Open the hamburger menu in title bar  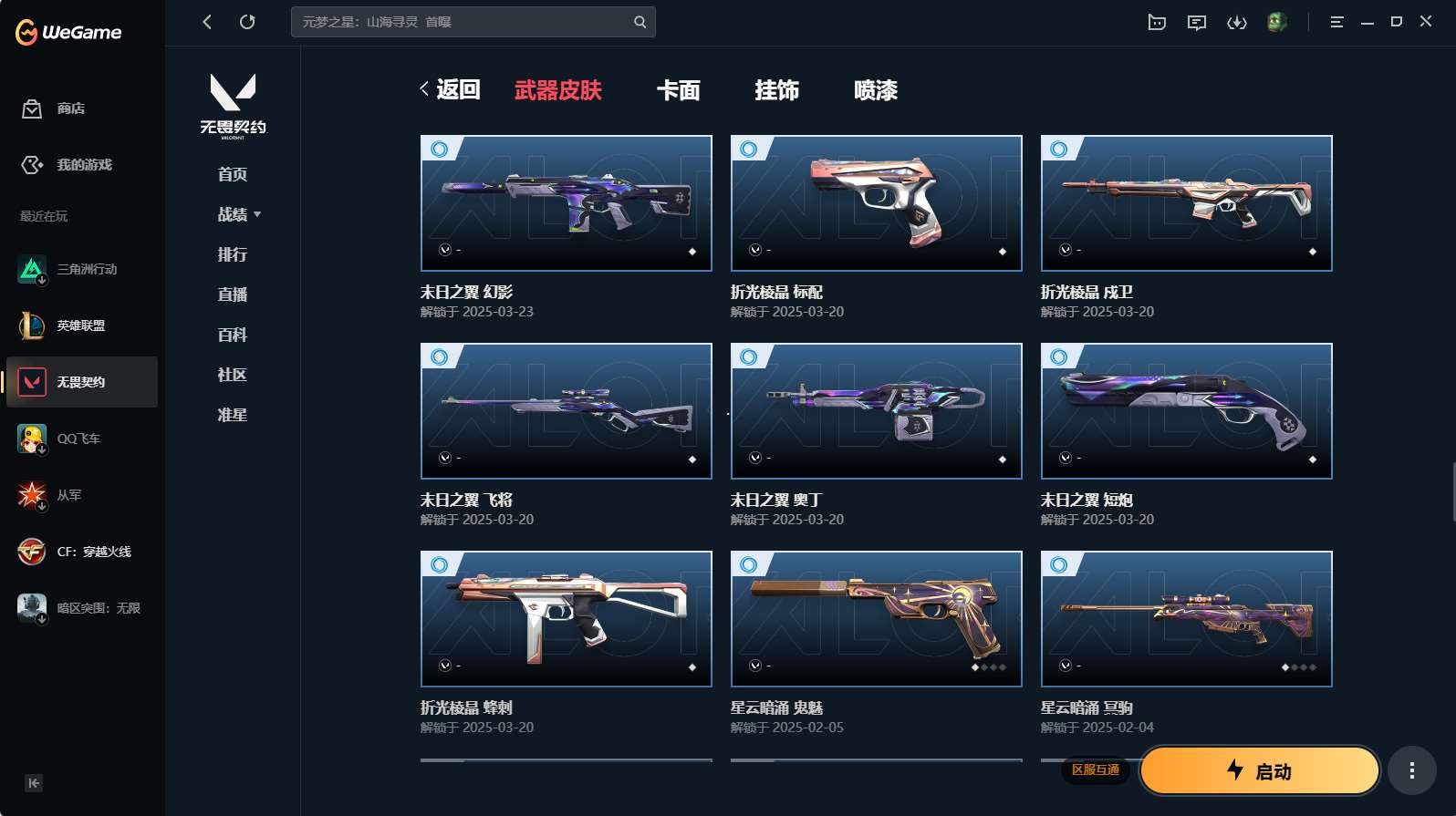[x=1336, y=22]
